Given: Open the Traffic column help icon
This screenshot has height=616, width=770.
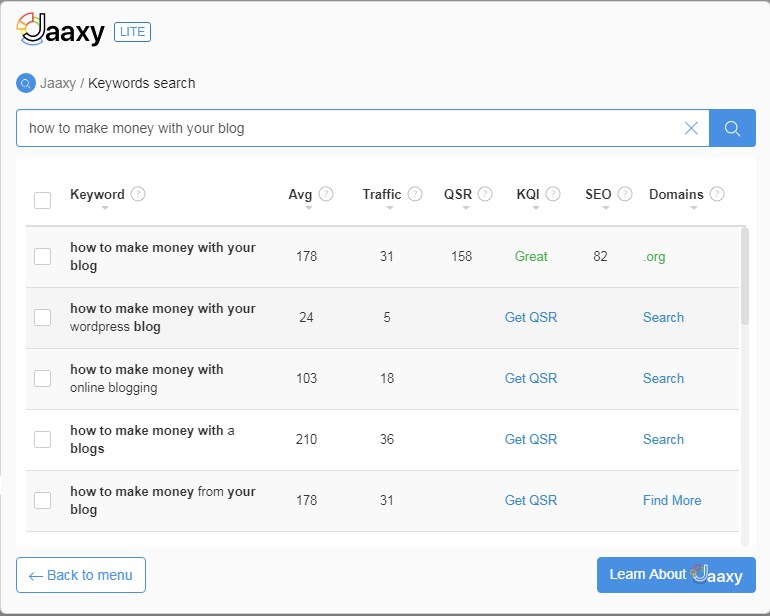Looking at the screenshot, I should point(415,194).
